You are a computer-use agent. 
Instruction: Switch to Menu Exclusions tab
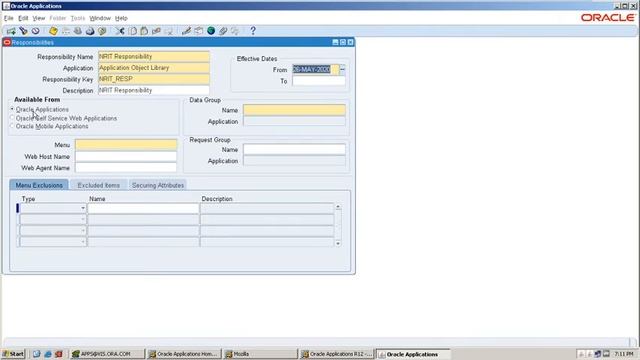(x=39, y=185)
